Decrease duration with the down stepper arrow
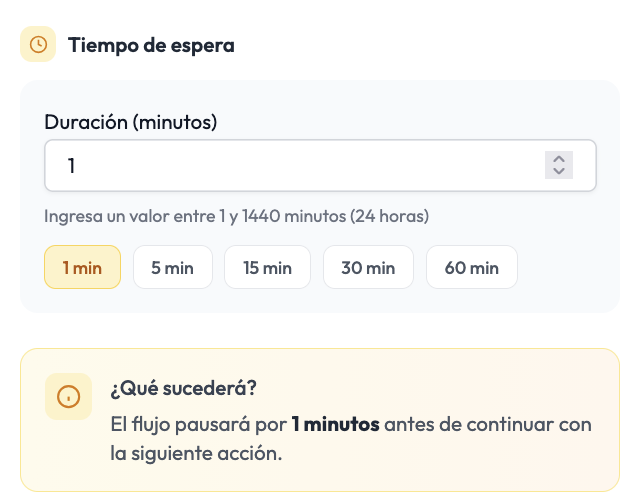The height and width of the screenshot is (502, 642). click(x=559, y=172)
